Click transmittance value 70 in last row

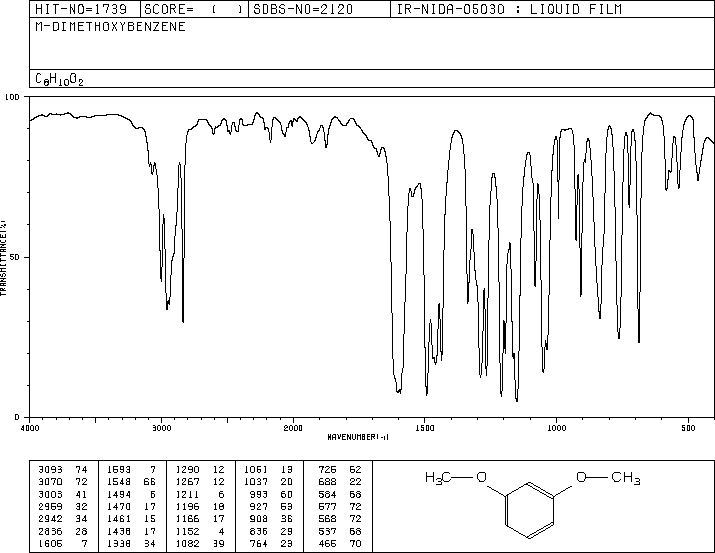tap(355, 544)
